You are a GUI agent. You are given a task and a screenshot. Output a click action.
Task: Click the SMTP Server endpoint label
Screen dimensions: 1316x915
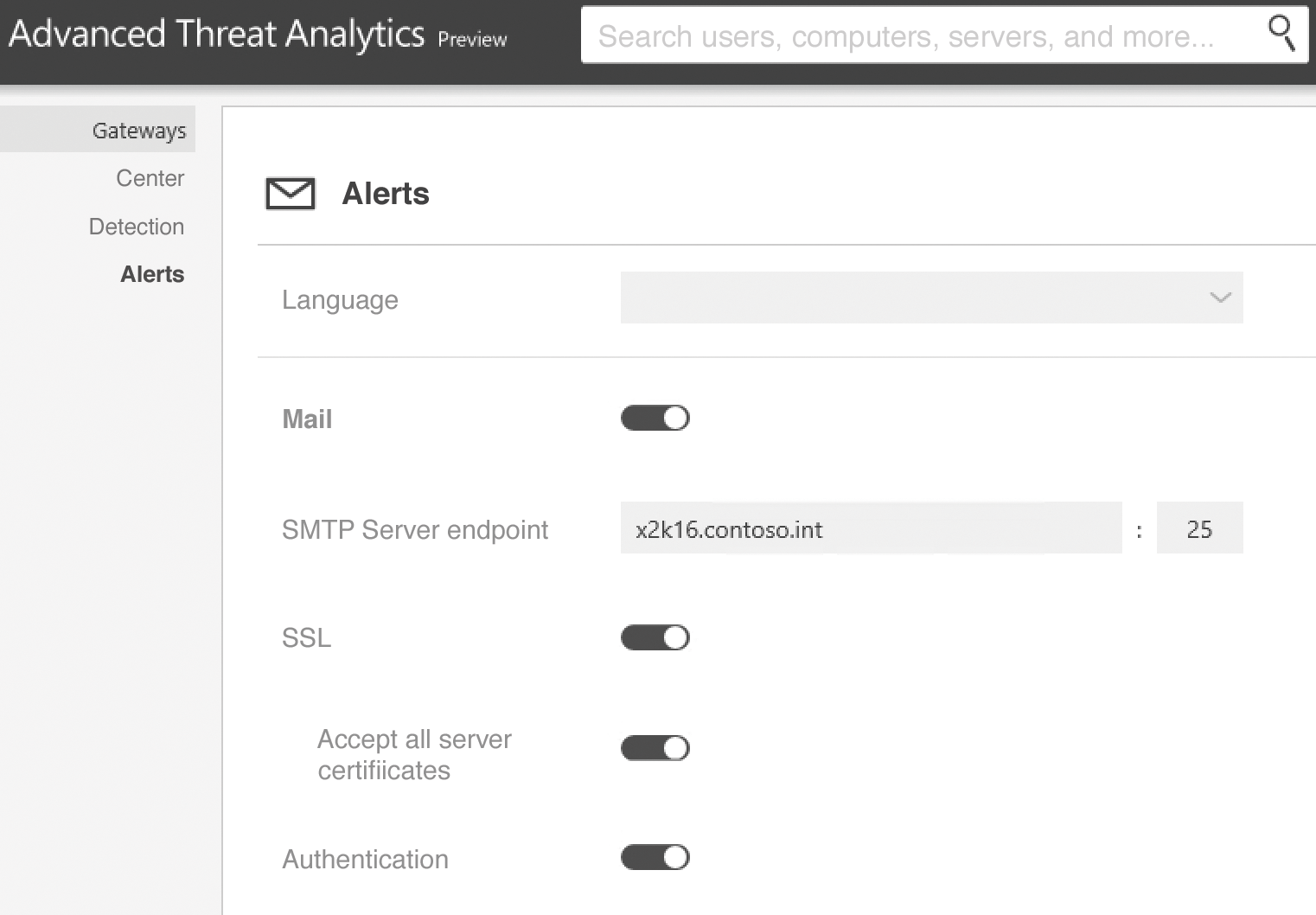tap(415, 529)
